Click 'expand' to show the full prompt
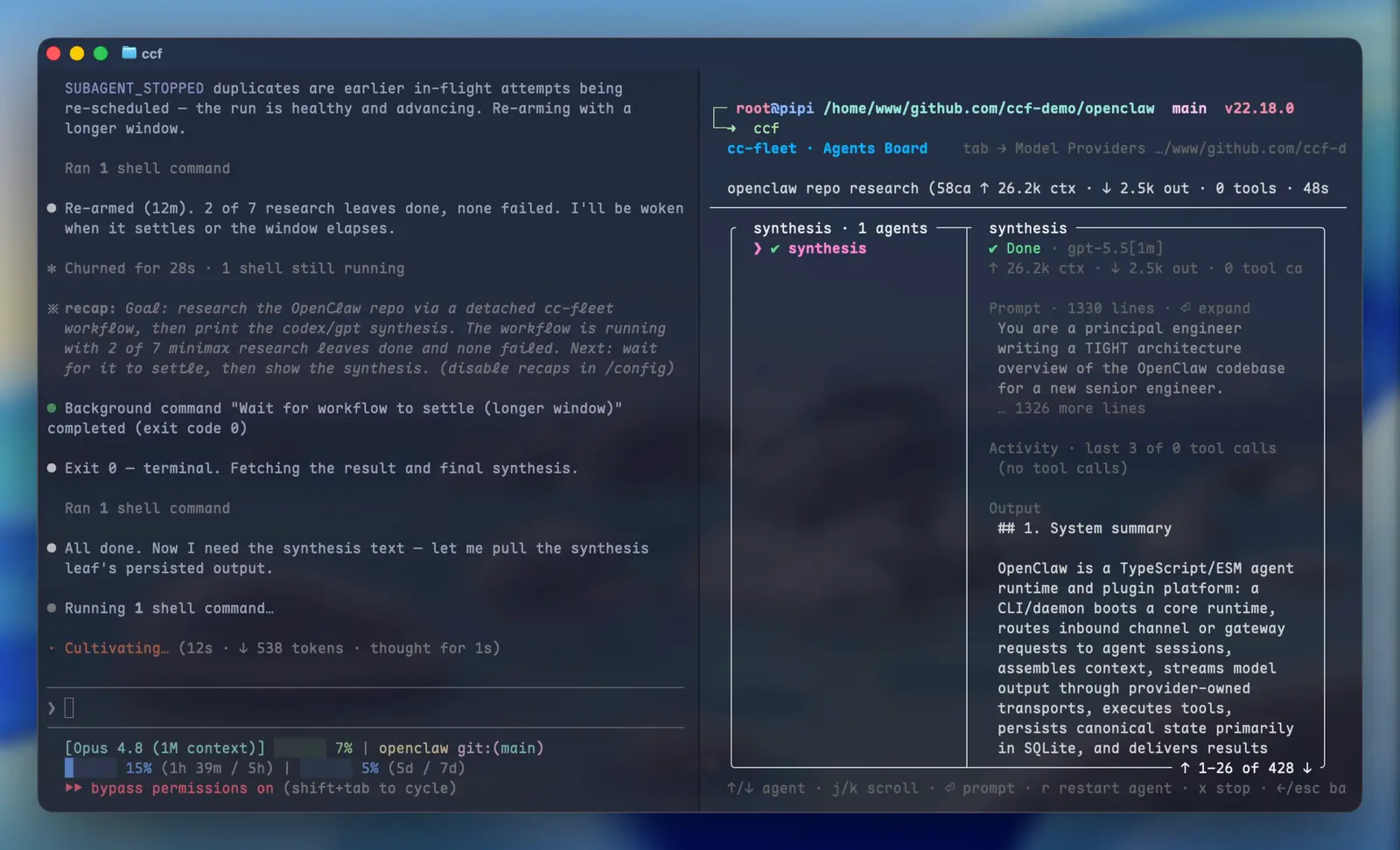 coord(1224,309)
